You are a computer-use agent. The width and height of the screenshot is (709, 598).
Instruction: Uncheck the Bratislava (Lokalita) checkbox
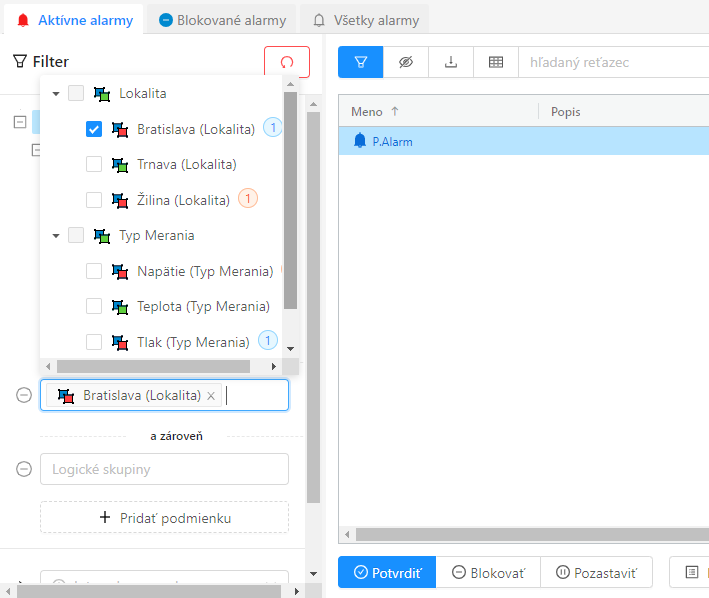tap(94, 129)
